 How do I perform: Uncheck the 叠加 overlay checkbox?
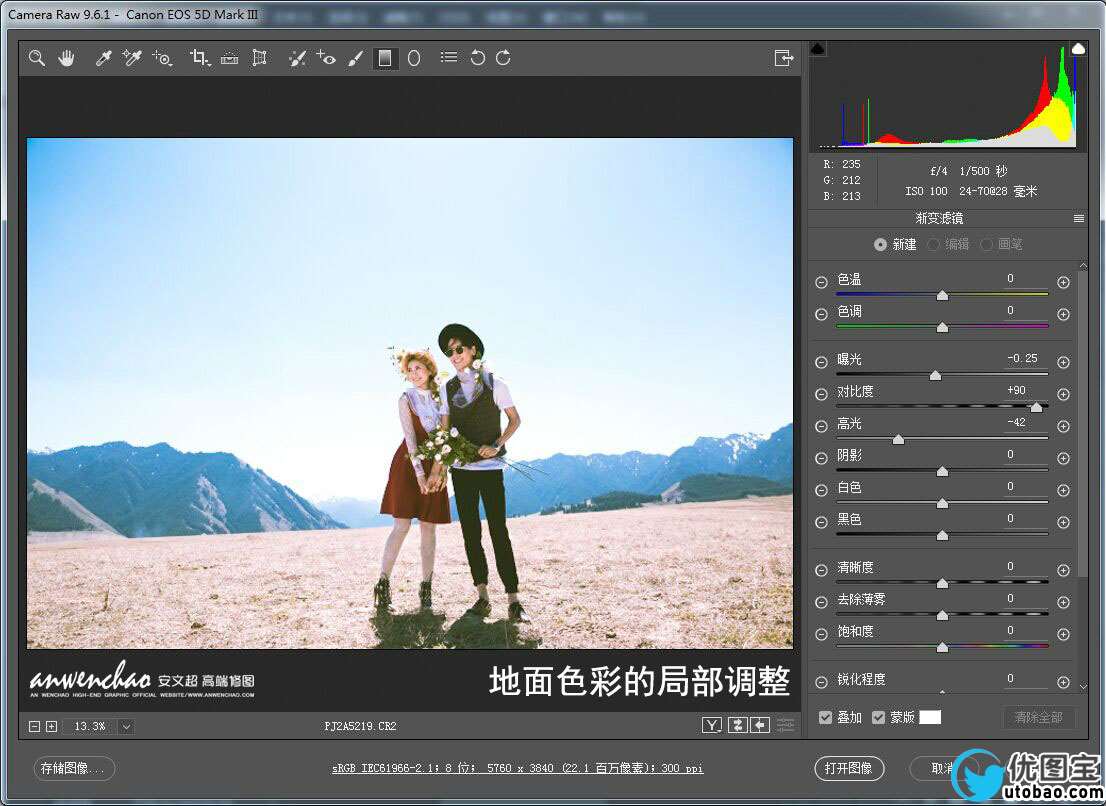(x=825, y=717)
